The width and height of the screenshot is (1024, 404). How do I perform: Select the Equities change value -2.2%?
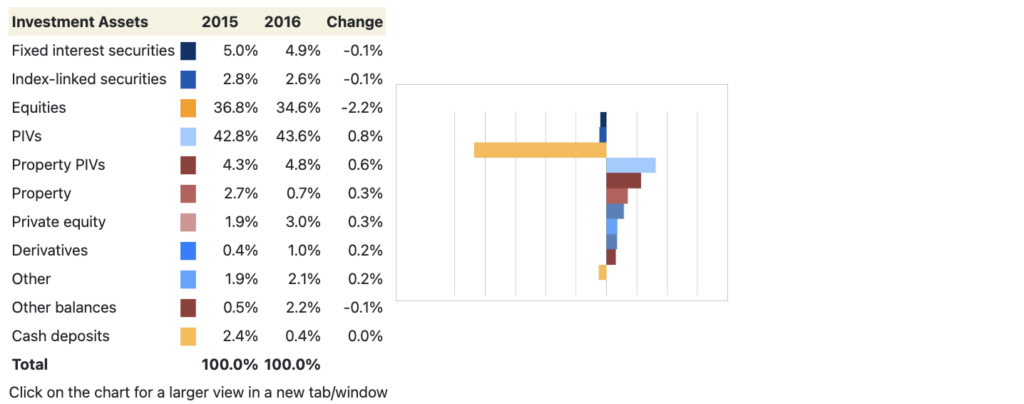click(x=361, y=108)
